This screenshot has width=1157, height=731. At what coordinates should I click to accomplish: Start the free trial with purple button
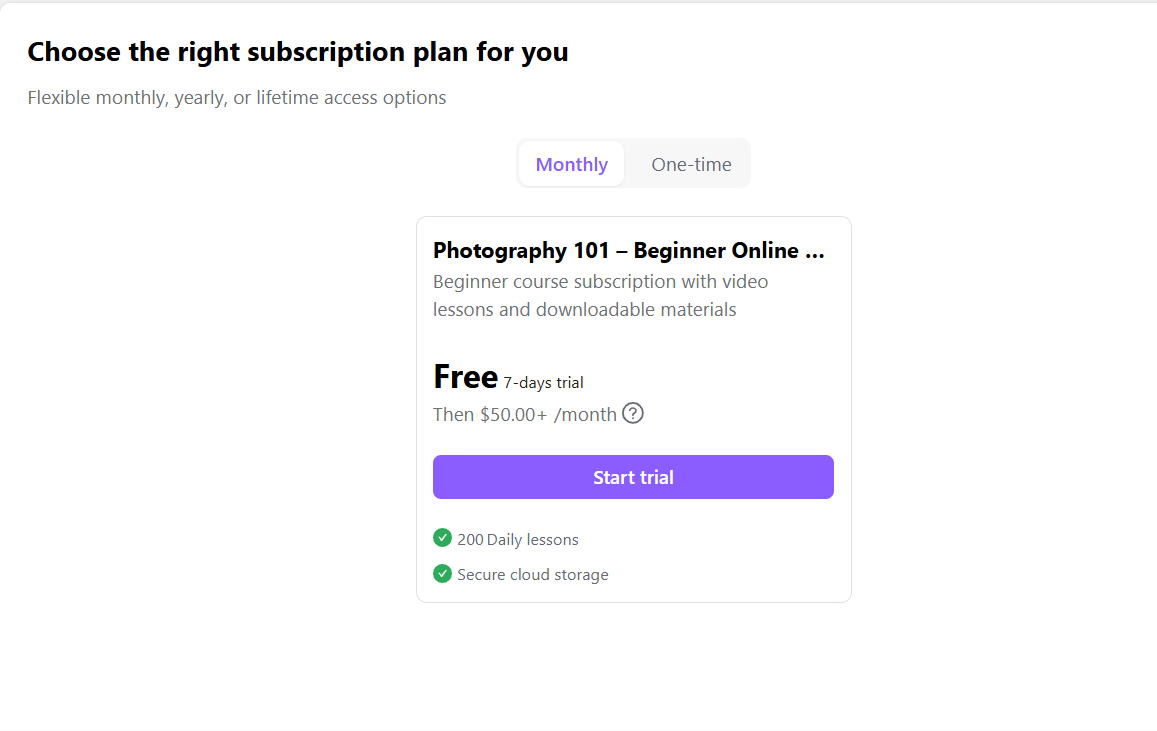633,477
